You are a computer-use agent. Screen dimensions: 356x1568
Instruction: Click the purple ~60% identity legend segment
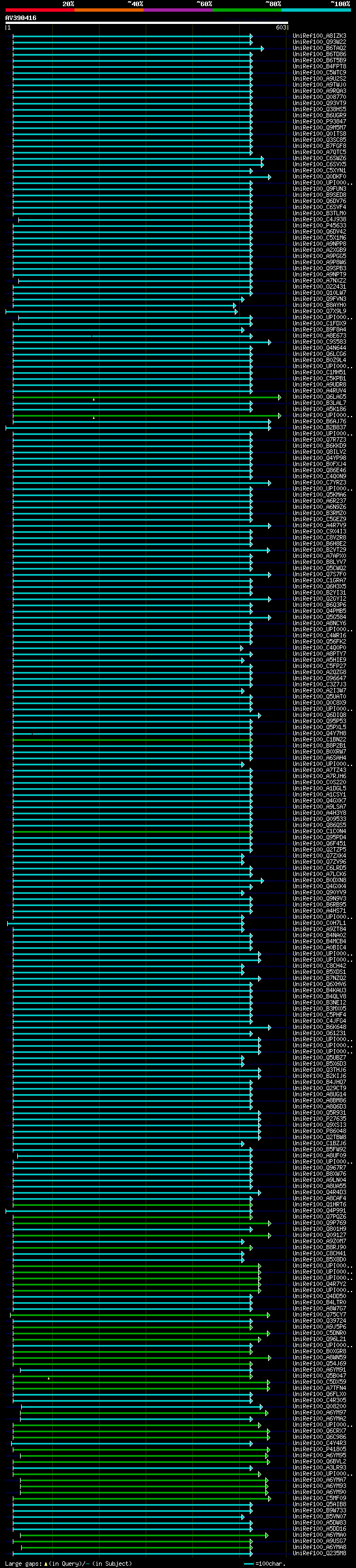(177, 10)
